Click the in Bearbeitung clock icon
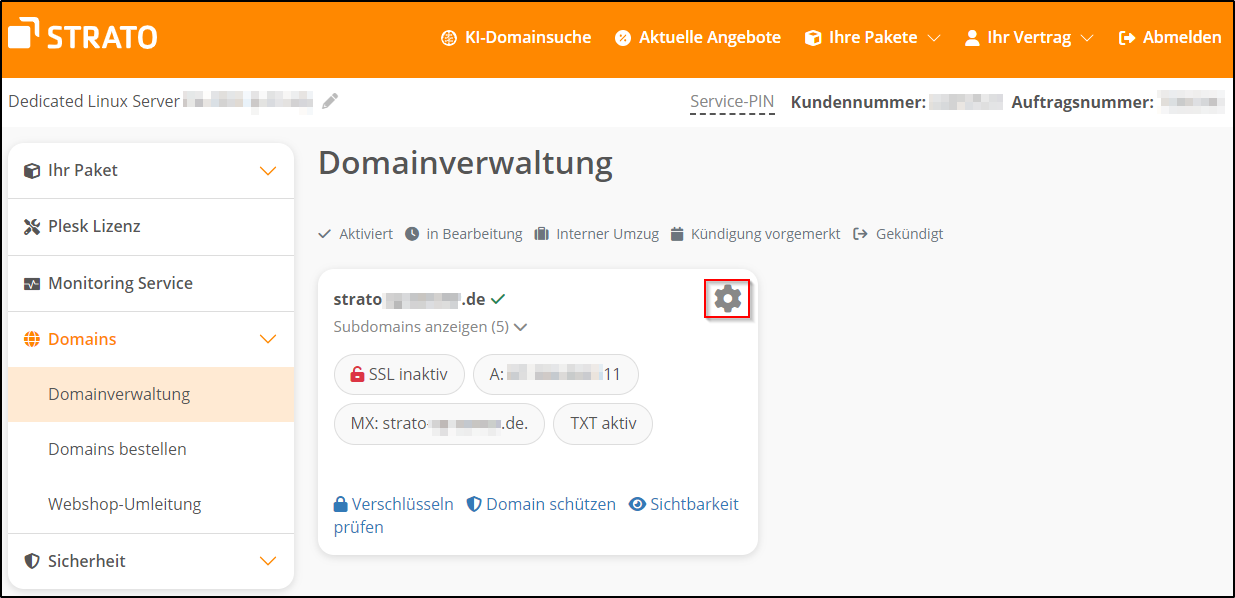Viewport: 1235px width, 598px height. coord(412,234)
